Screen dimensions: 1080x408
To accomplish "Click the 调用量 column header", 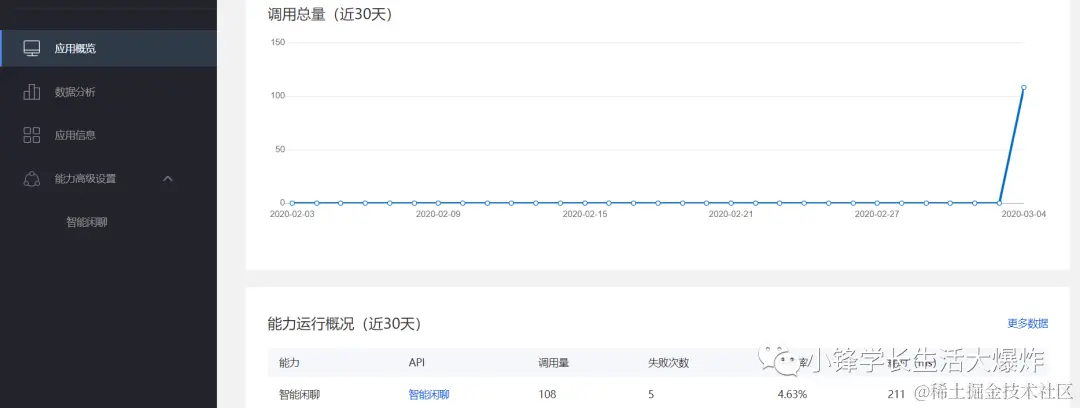I will click(553, 363).
